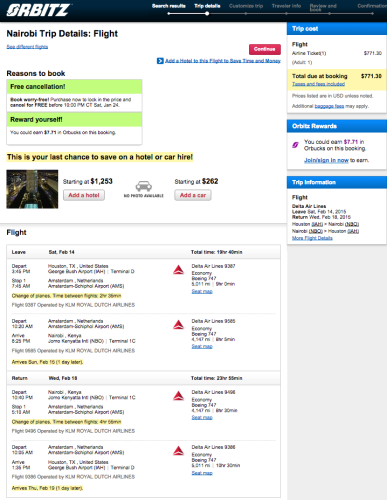Click Delta logo for flight 9496

point(179,396)
